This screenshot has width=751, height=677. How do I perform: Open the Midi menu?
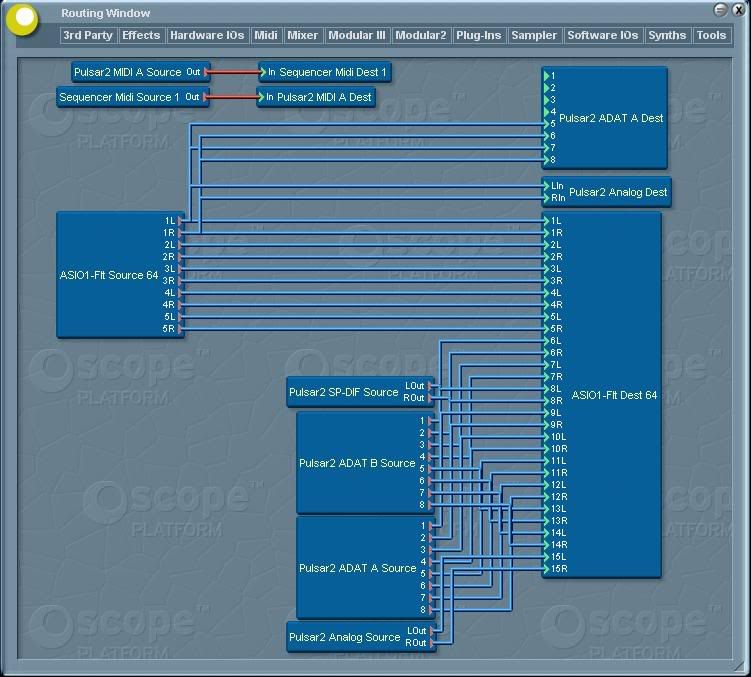(x=265, y=35)
